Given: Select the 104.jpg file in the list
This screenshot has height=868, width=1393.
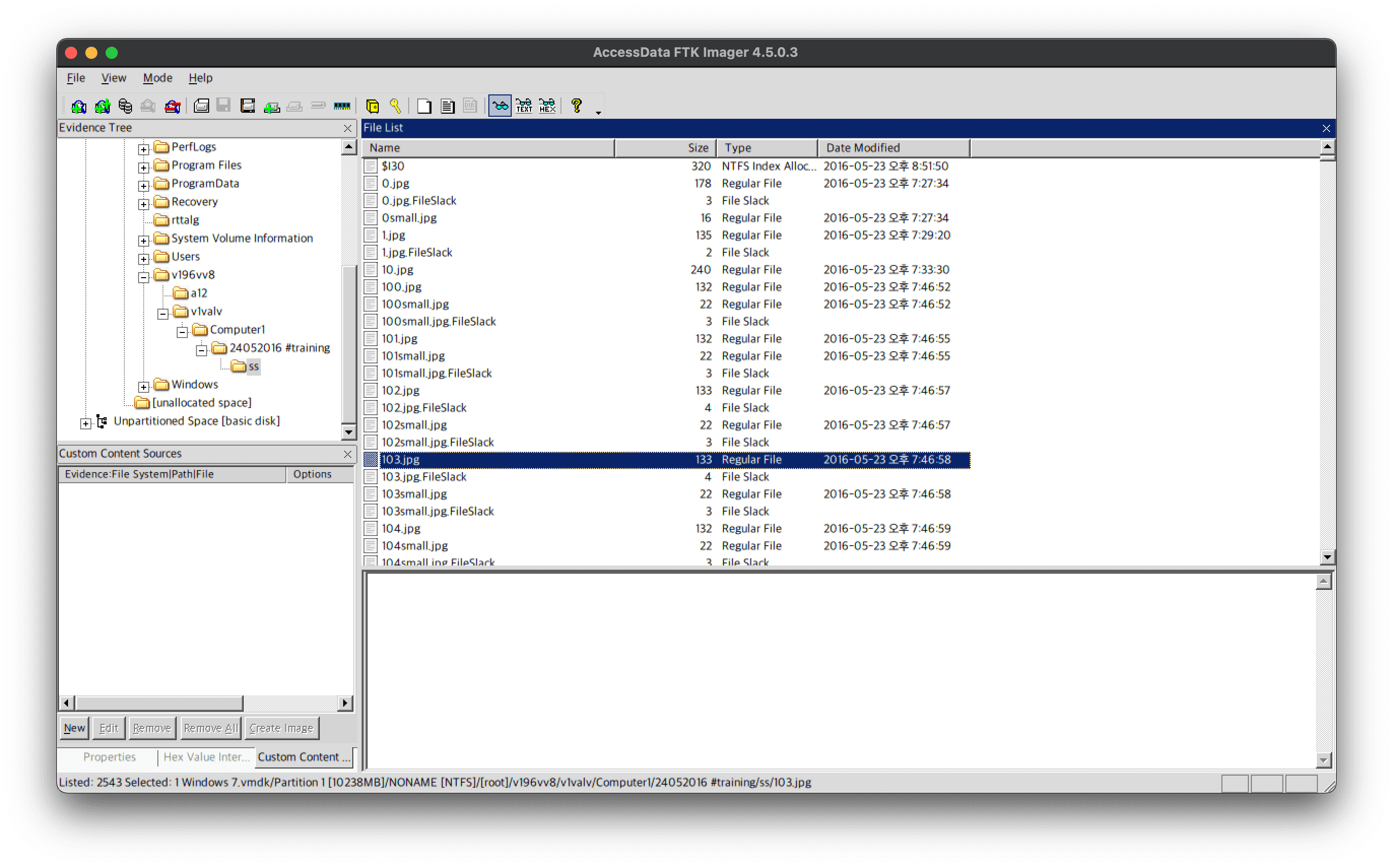Looking at the screenshot, I should tap(666, 529).
